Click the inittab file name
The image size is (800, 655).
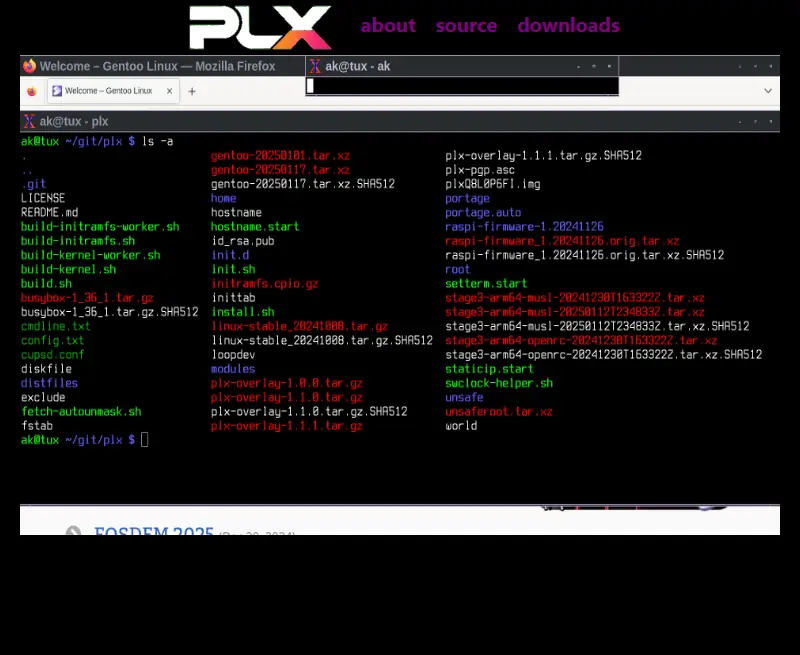(x=233, y=298)
